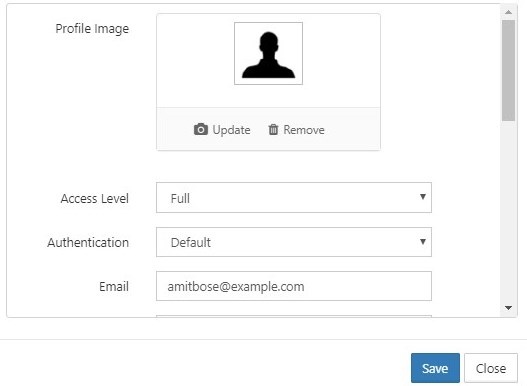The height and width of the screenshot is (386, 527).
Task: Click the Remove profile image link
Action: click(x=296, y=130)
